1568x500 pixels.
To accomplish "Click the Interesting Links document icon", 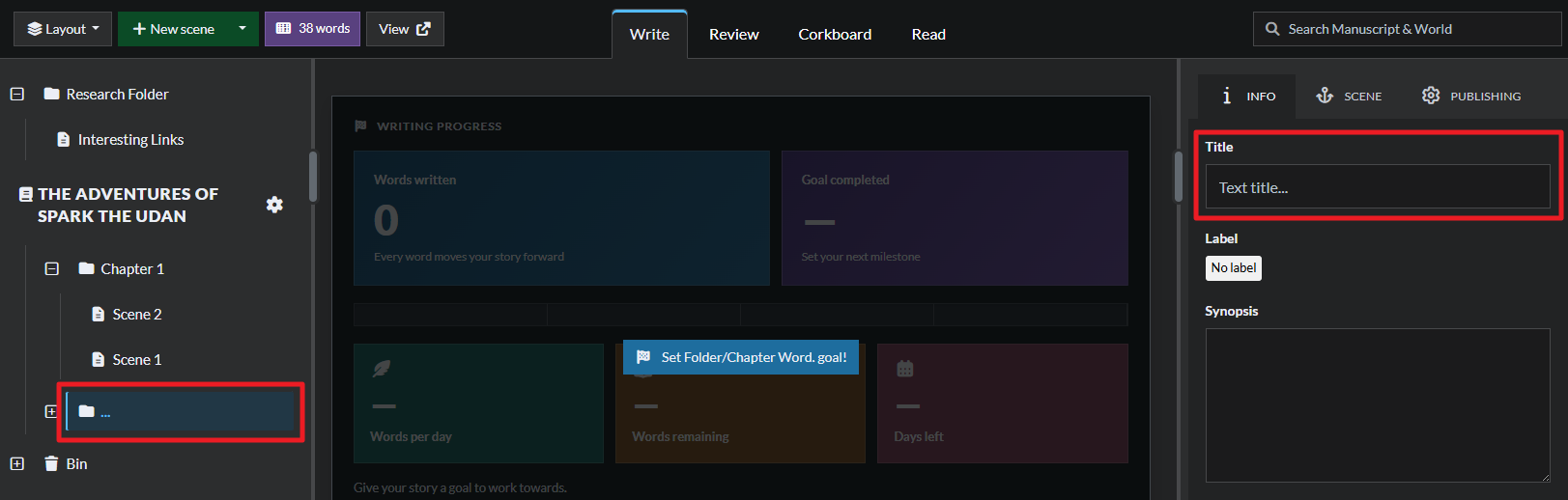I will point(64,140).
